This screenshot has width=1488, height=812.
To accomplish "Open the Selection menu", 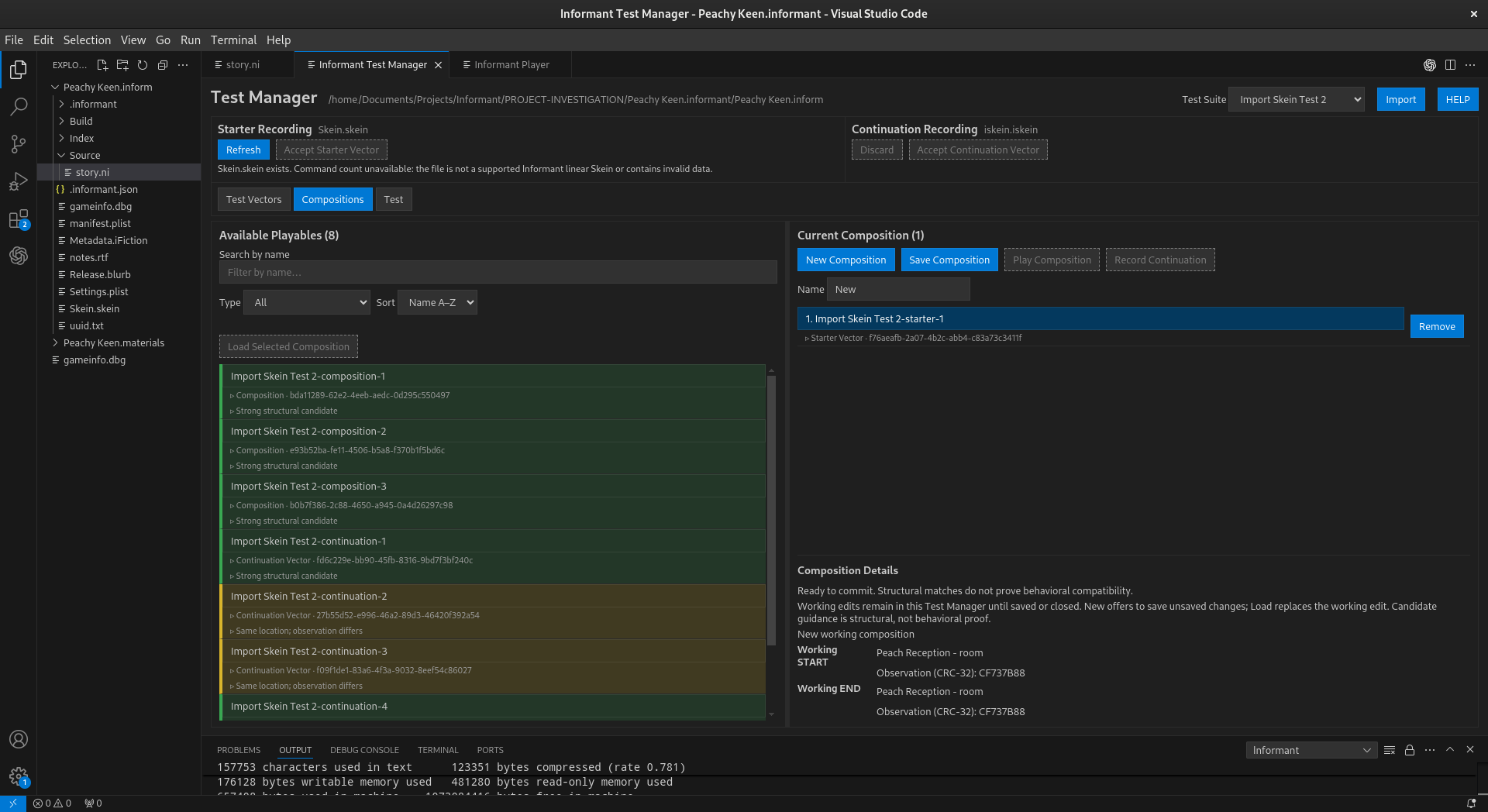I will 87,40.
